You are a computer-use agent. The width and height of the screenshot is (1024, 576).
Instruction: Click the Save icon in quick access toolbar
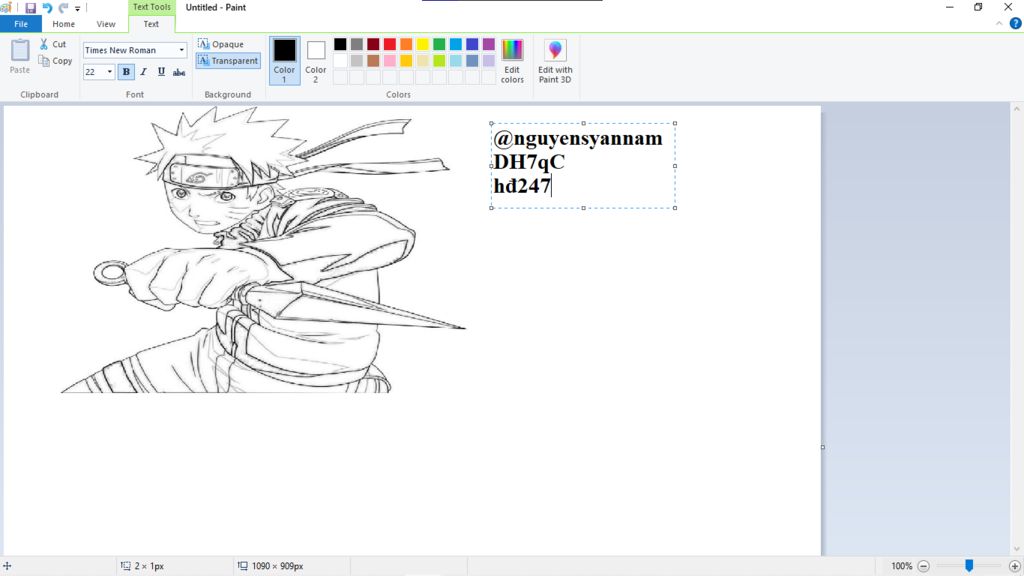(30, 8)
